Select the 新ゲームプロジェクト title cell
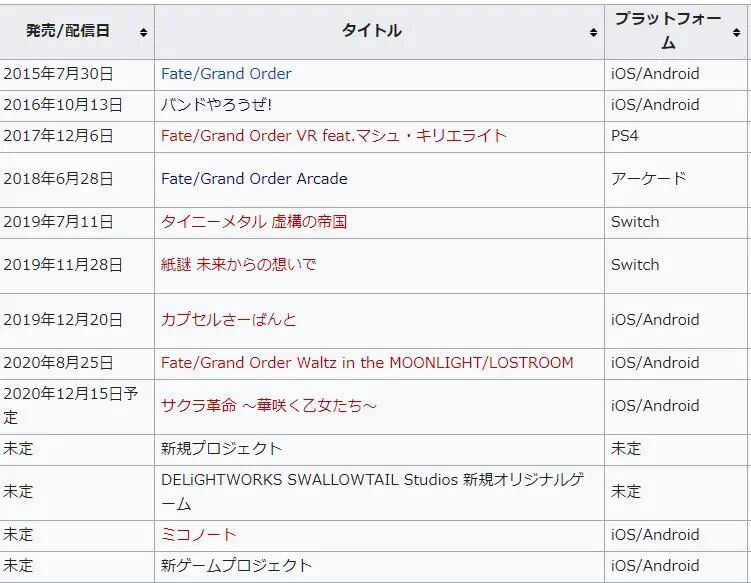This screenshot has width=751, height=583. 379,566
